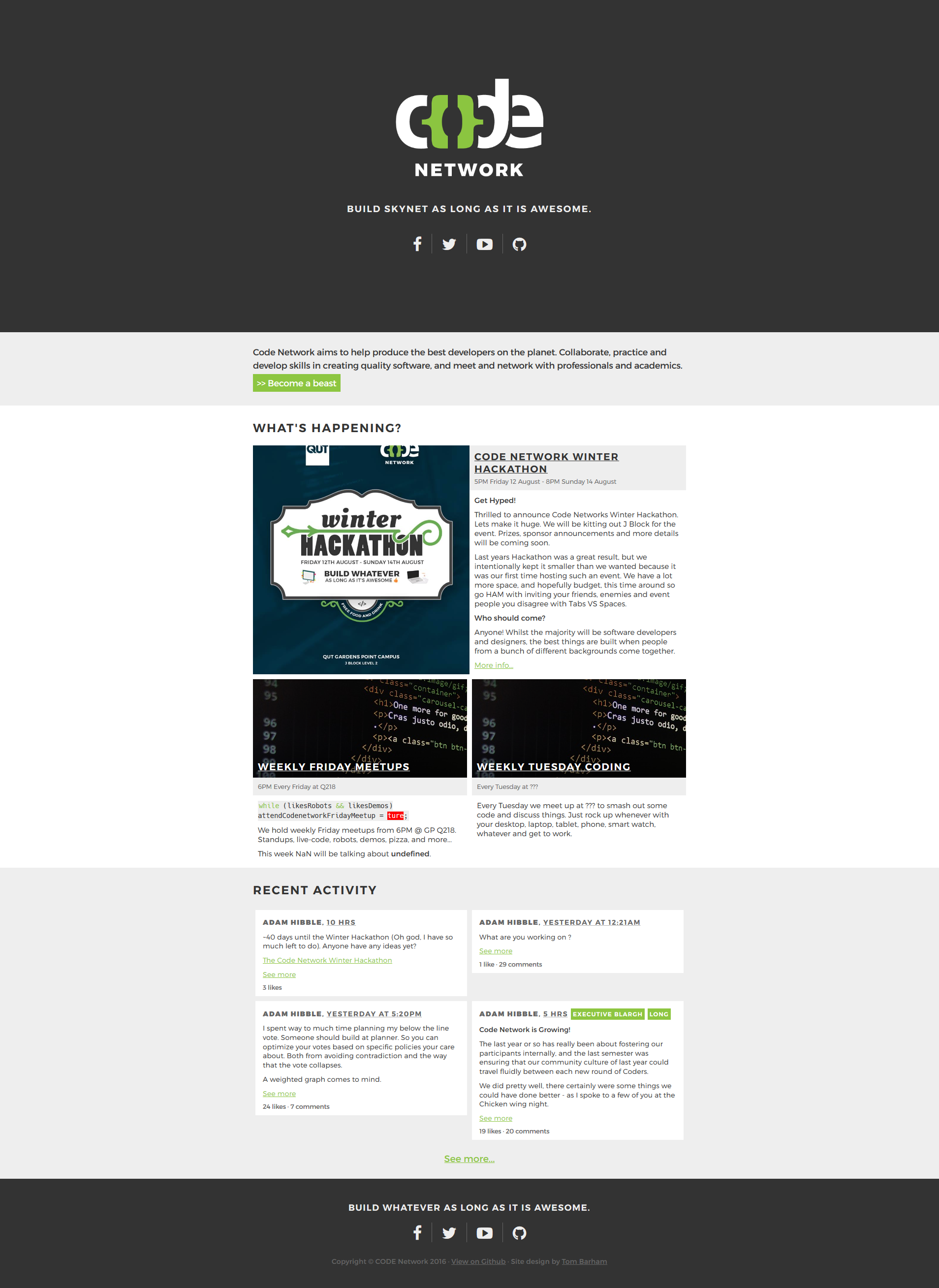Open the "View on Github" footer link
Image resolution: width=939 pixels, height=1288 pixels.
[478, 1261]
